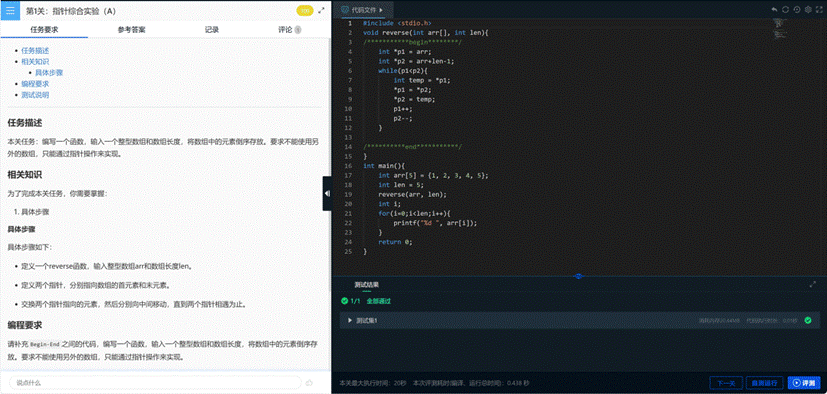Click the 下一关 button

[726, 382]
